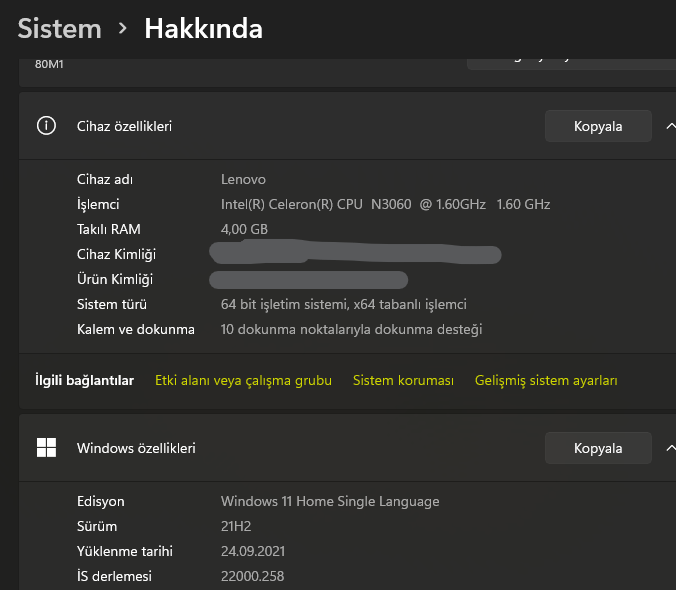Click the Hakkında page heading
This screenshot has height=590, width=676.
coord(203,29)
